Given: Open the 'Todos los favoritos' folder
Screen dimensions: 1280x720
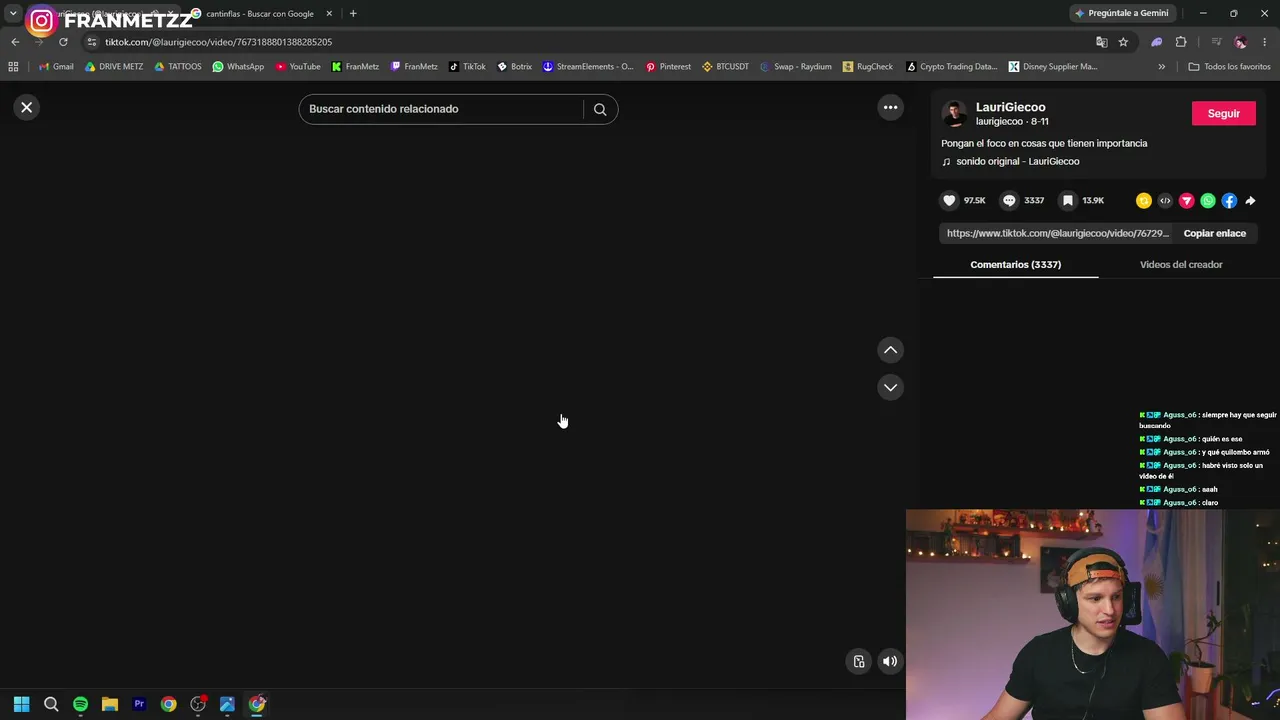Looking at the screenshot, I should click(1229, 67).
